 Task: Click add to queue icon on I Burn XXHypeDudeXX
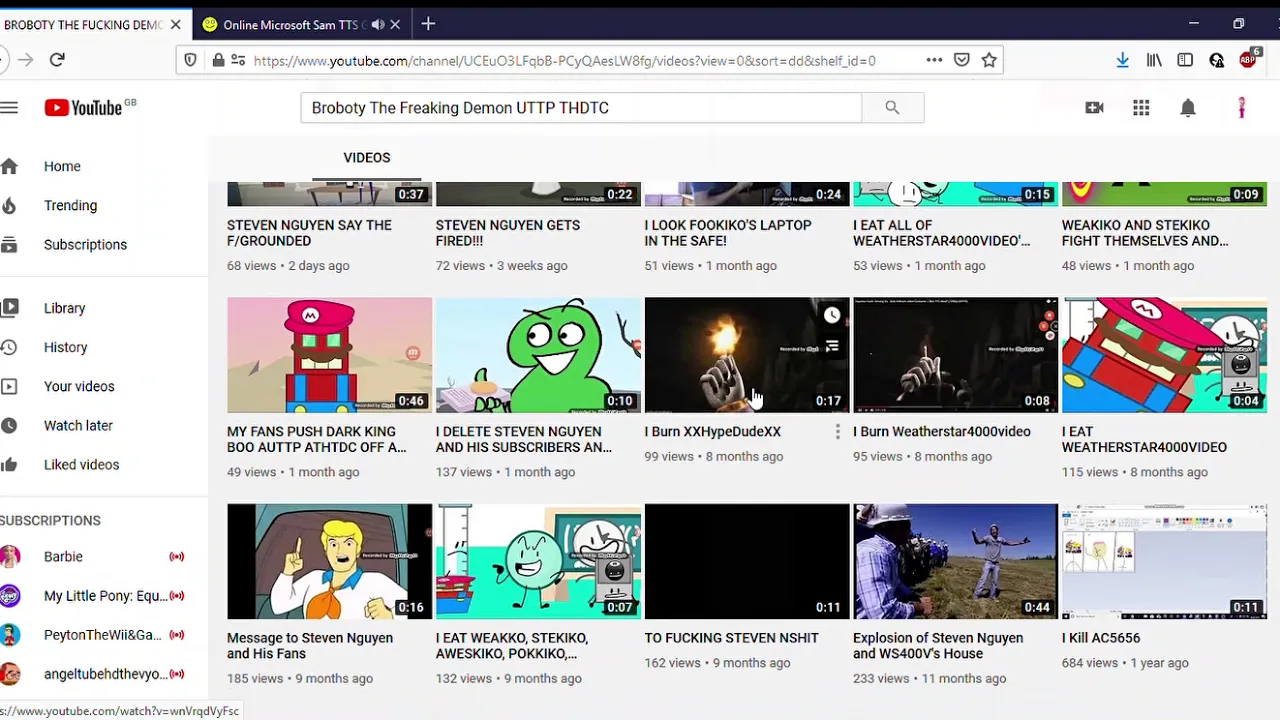pos(832,346)
